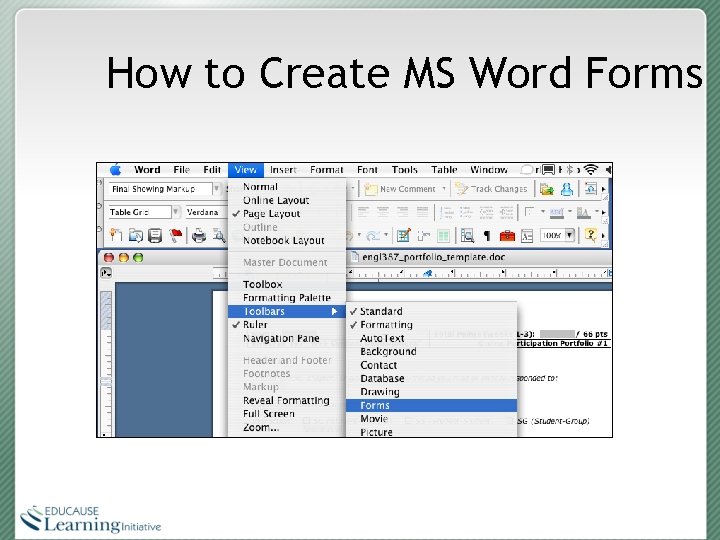Open the Final Showing Markup dropdown

[x=216, y=189]
